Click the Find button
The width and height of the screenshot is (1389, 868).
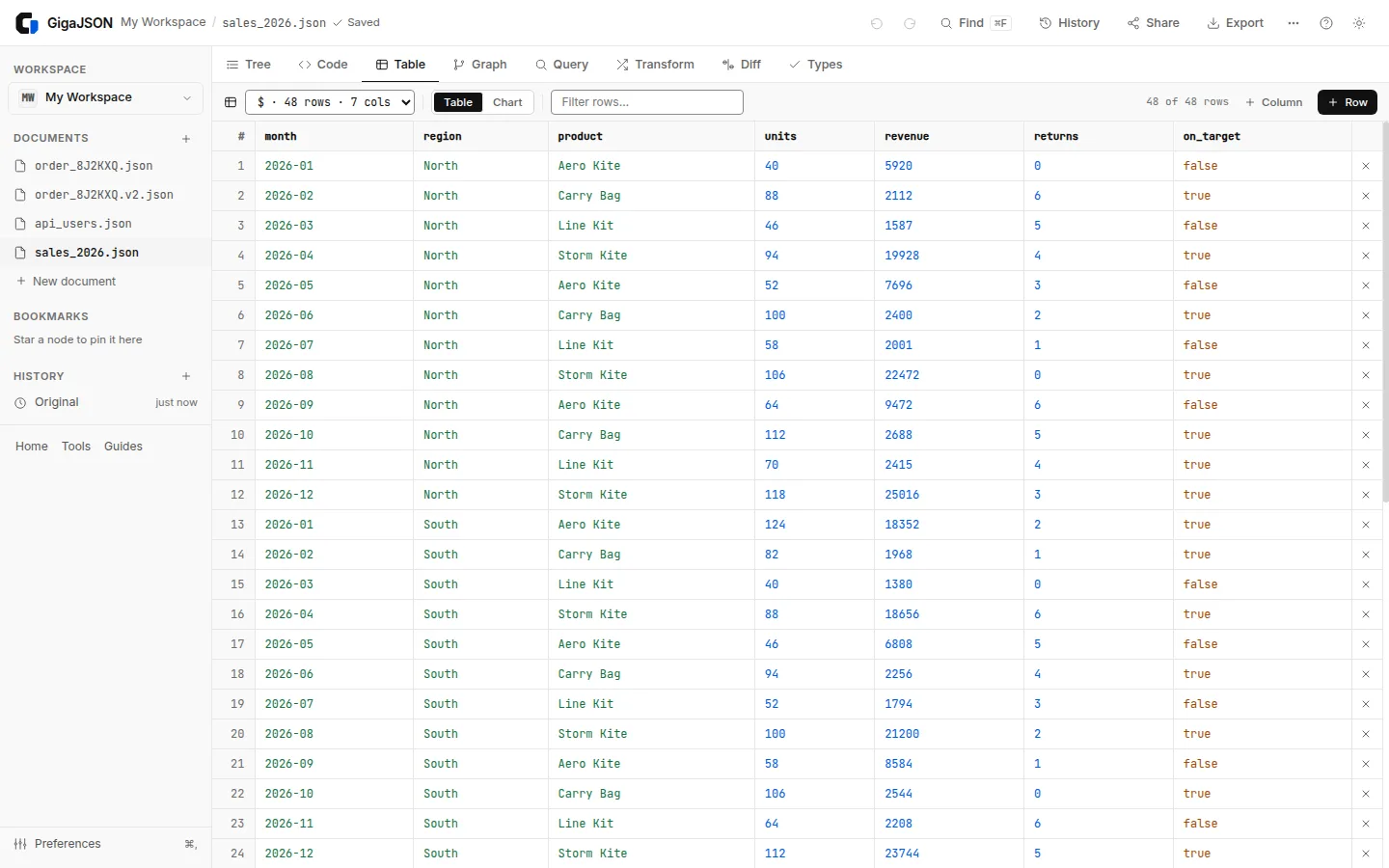click(x=975, y=23)
